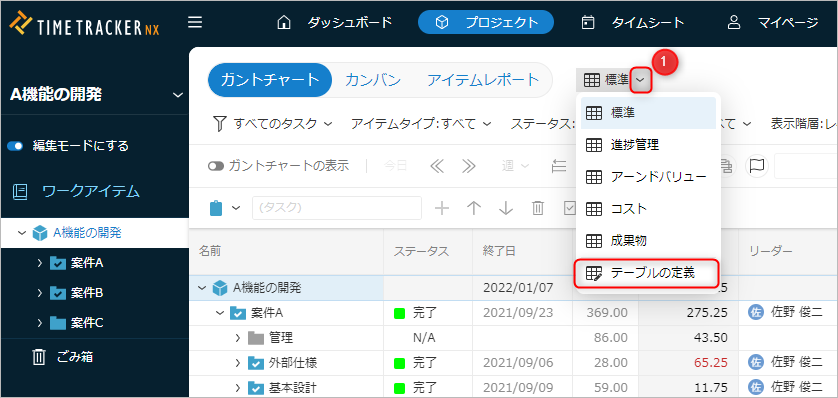Collapse 案件A row in table
The height and width of the screenshot is (398, 838).
[220, 313]
